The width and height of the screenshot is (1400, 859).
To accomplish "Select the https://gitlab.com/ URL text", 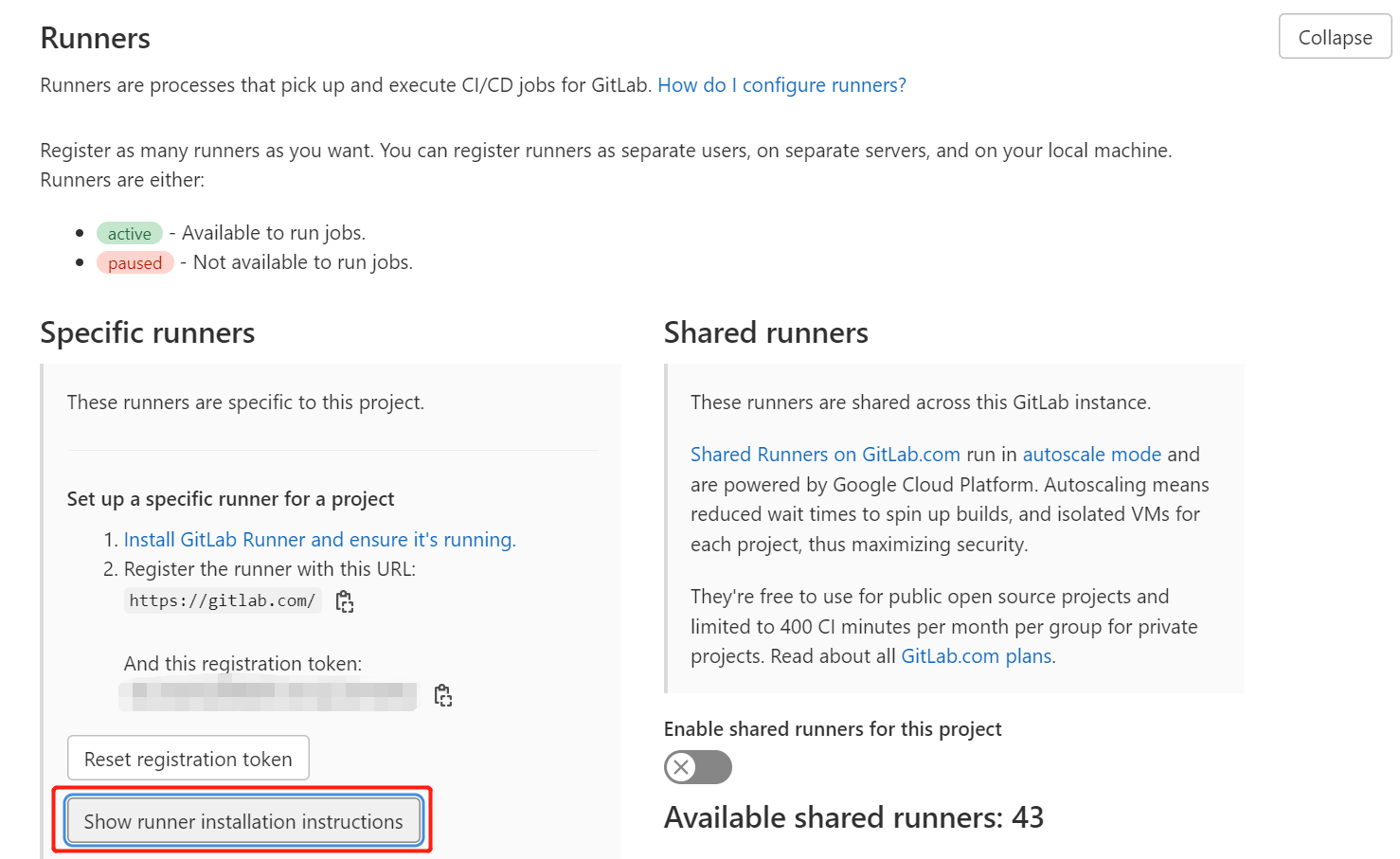I will (223, 600).
